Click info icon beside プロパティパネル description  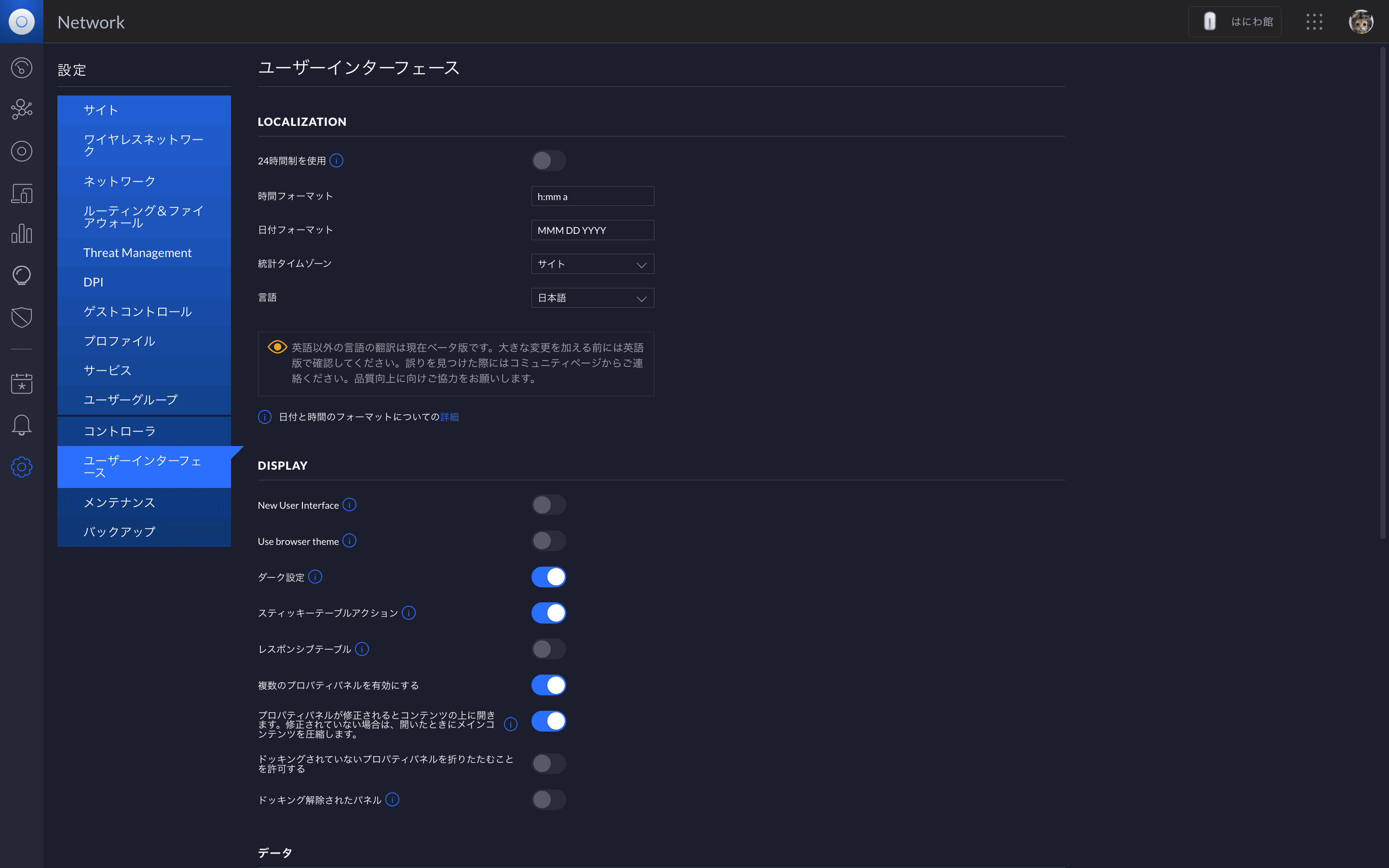510,724
